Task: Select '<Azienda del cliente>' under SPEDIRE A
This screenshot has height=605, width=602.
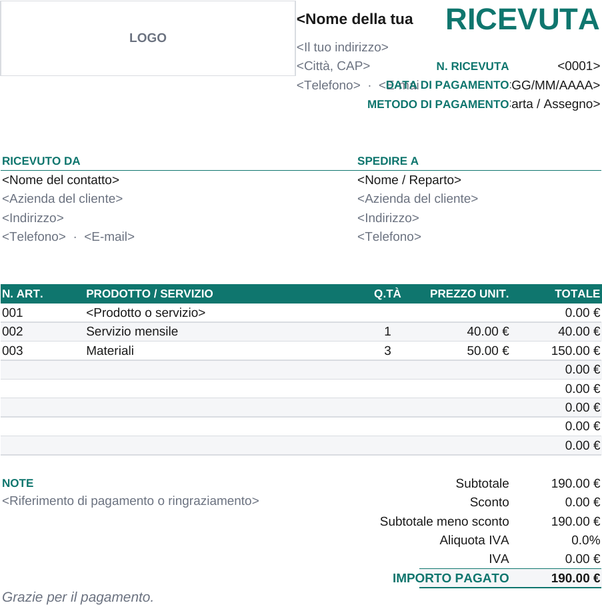Action: pyautogui.click(x=418, y=199)
